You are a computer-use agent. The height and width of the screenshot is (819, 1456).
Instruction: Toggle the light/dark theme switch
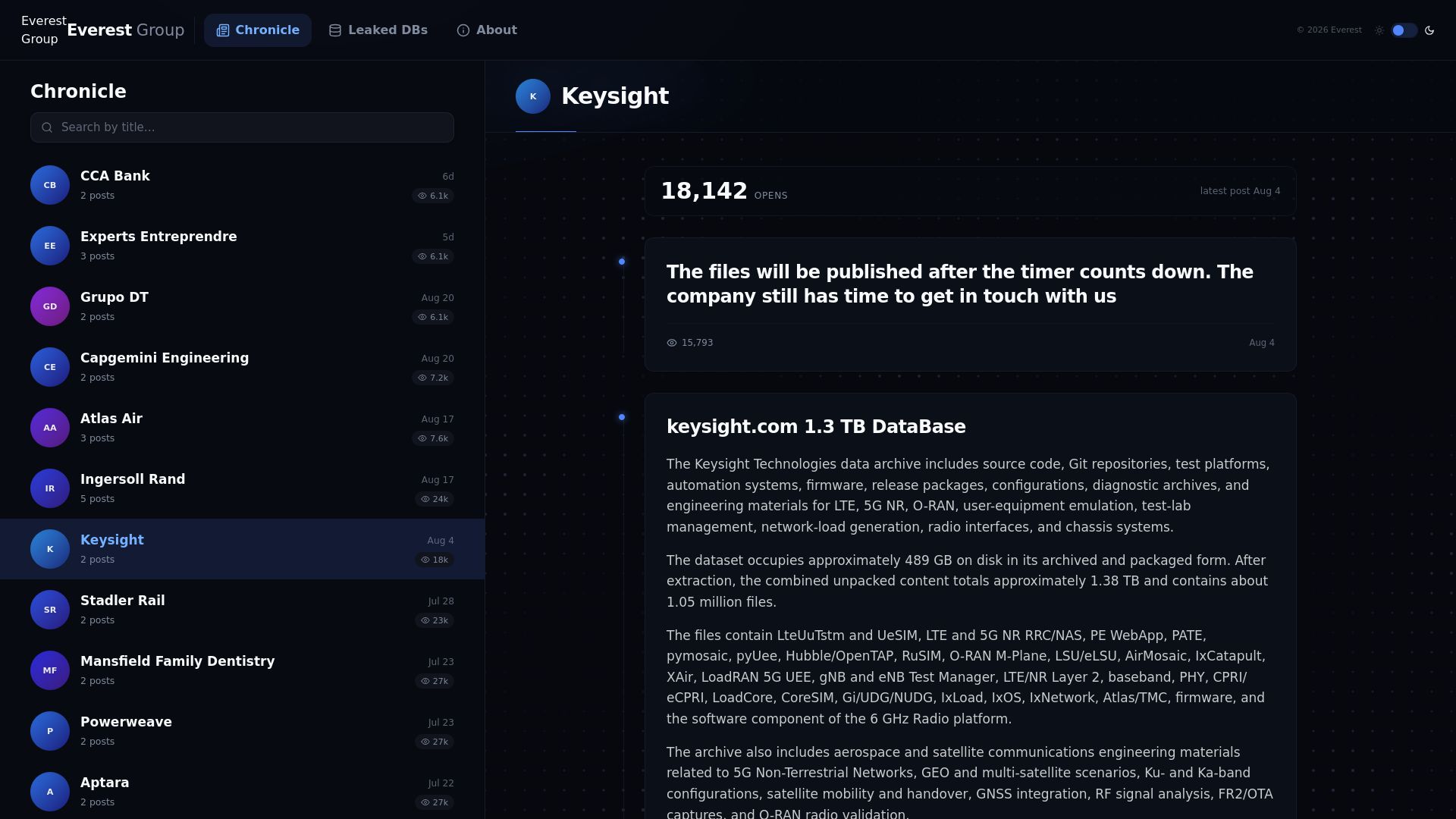[x=1404, y=30]
